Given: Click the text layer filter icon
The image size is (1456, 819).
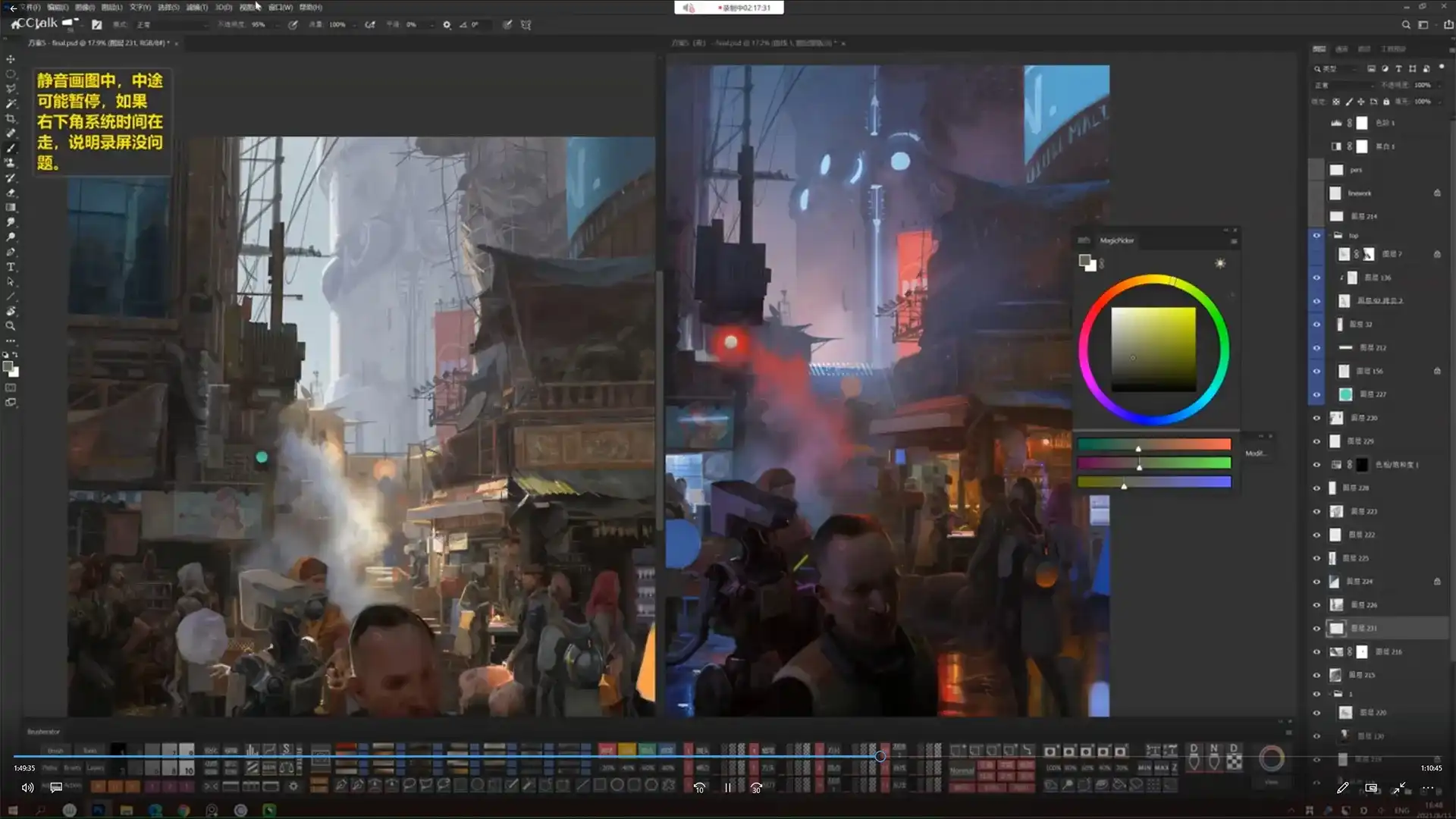Looking at the screenshot, I should click(x=1398, y=69).
